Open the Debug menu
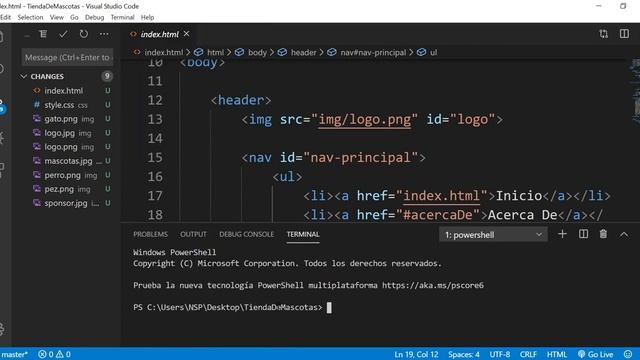The image size is (640, 360). pos(94,17)
